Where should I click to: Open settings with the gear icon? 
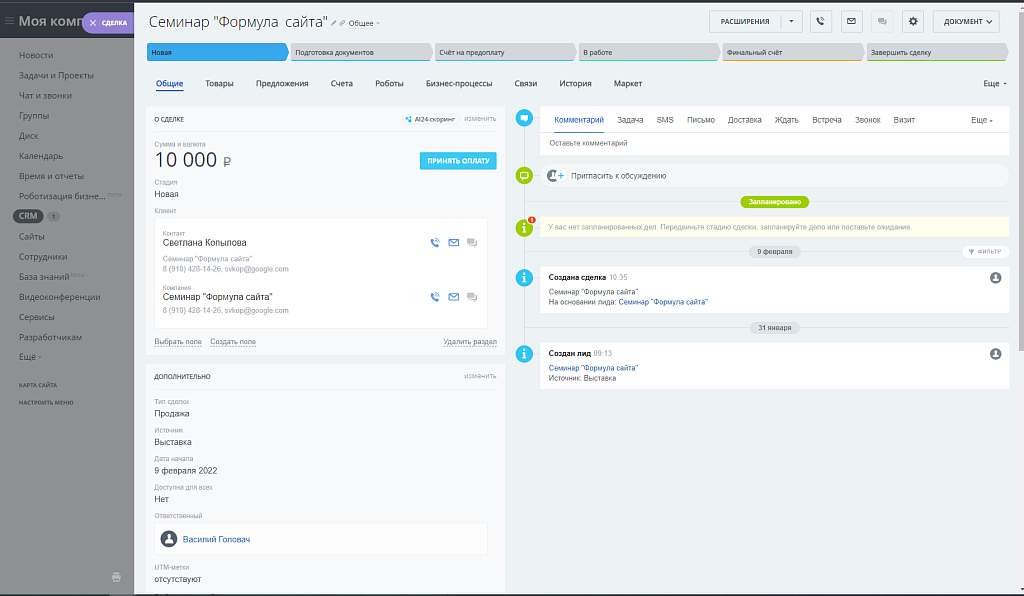[912, 21]
